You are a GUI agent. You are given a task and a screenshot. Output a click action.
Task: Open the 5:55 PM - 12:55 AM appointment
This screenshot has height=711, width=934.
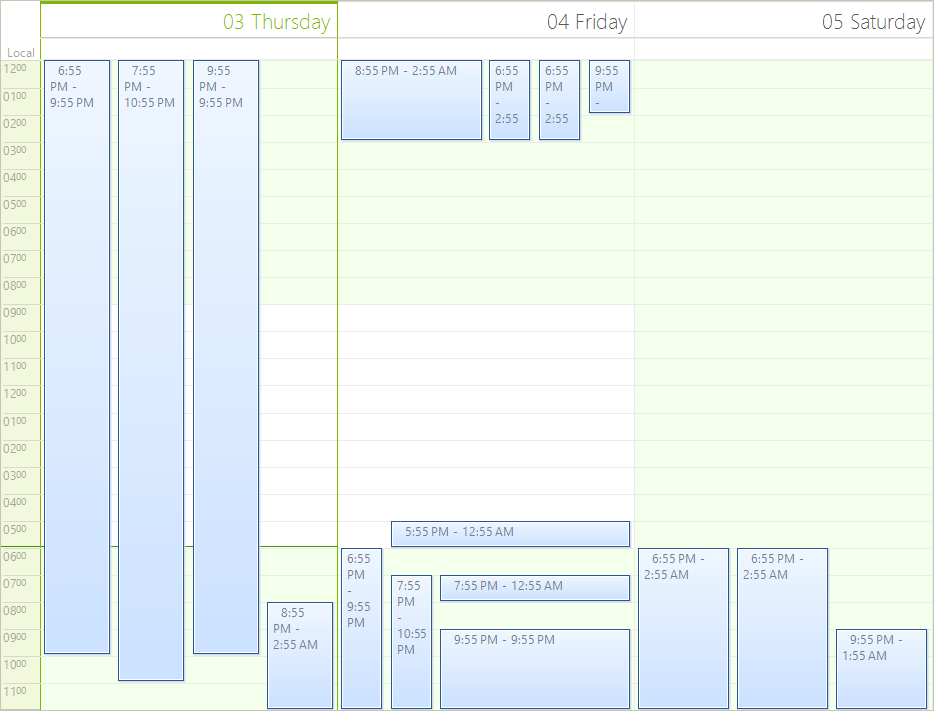[510, 533]
